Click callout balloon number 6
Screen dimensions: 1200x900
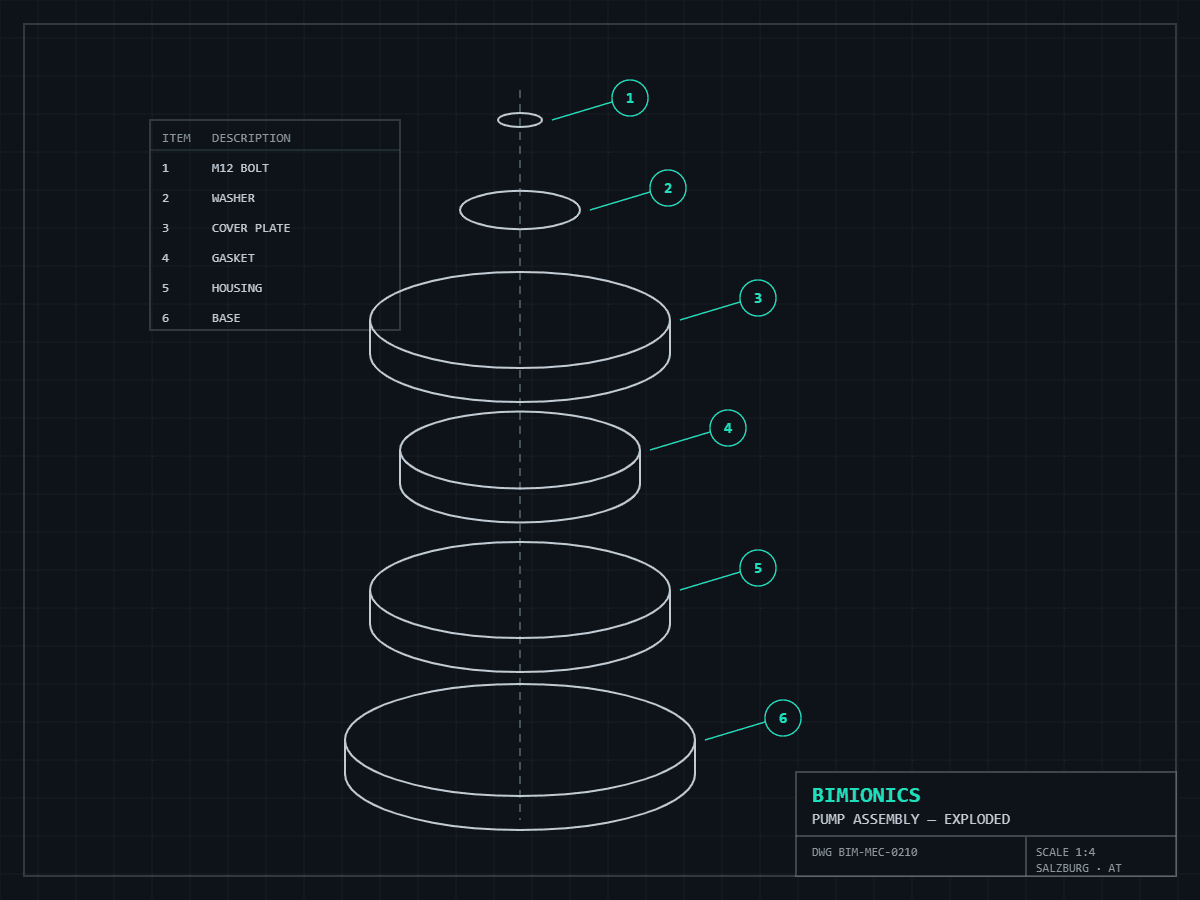click(783, 718)
